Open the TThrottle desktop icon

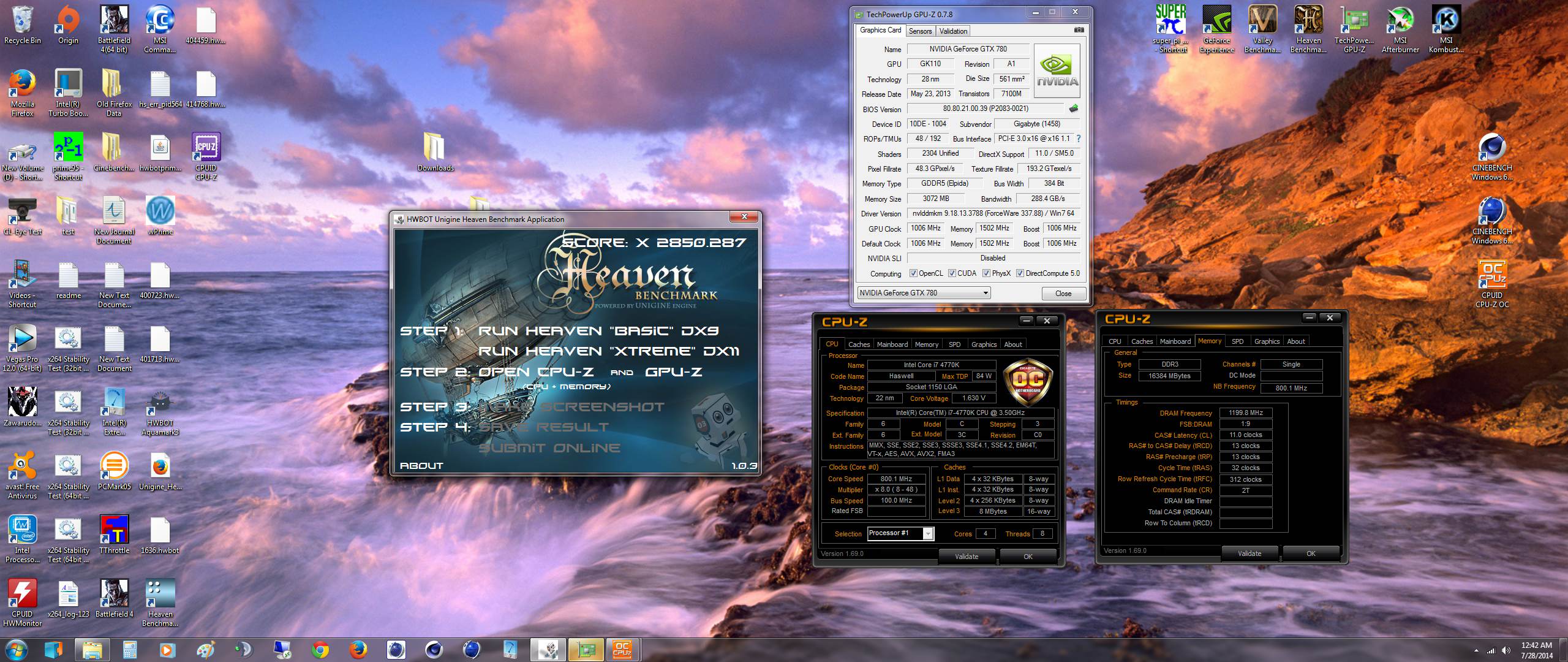tap(114, 534)
